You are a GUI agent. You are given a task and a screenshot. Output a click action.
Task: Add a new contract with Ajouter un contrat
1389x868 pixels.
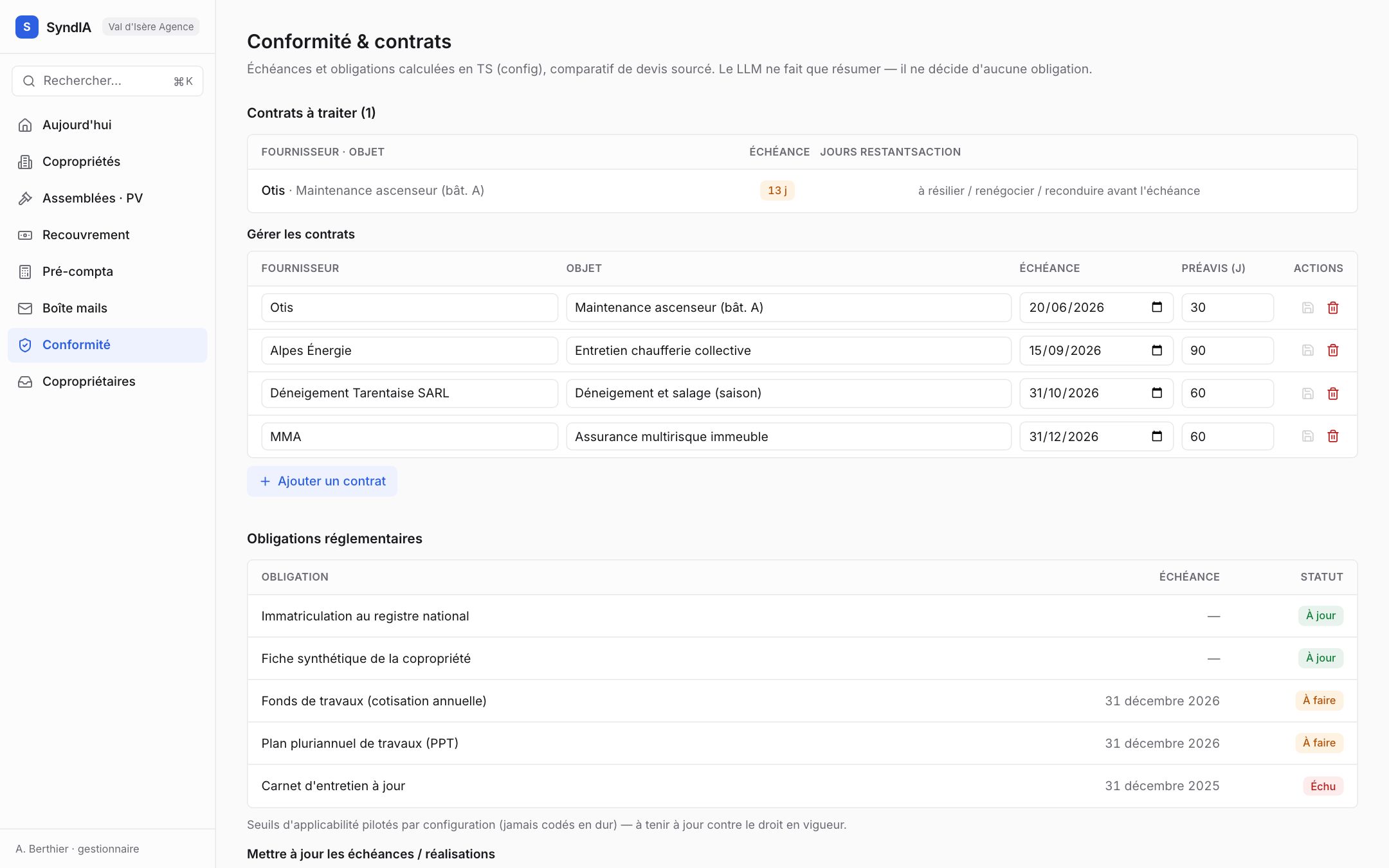[322, 481]
